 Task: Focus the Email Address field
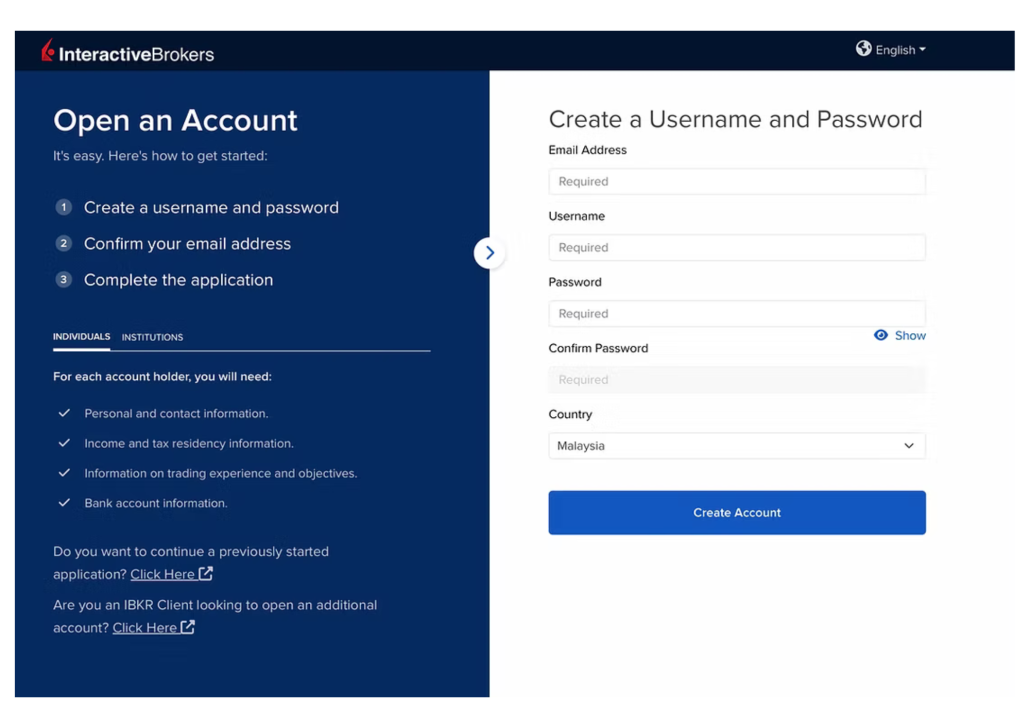[737, 181]
